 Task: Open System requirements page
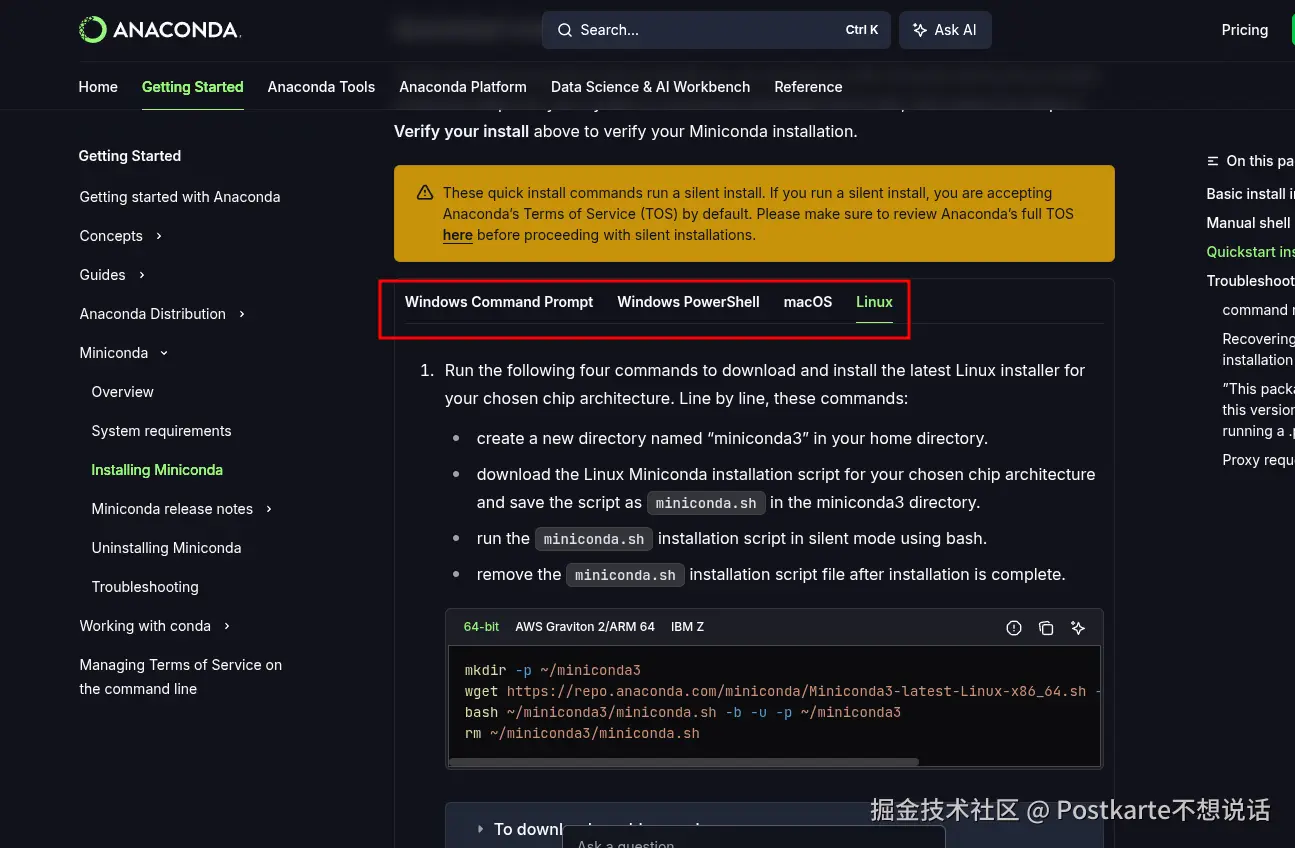click(161, 431)
